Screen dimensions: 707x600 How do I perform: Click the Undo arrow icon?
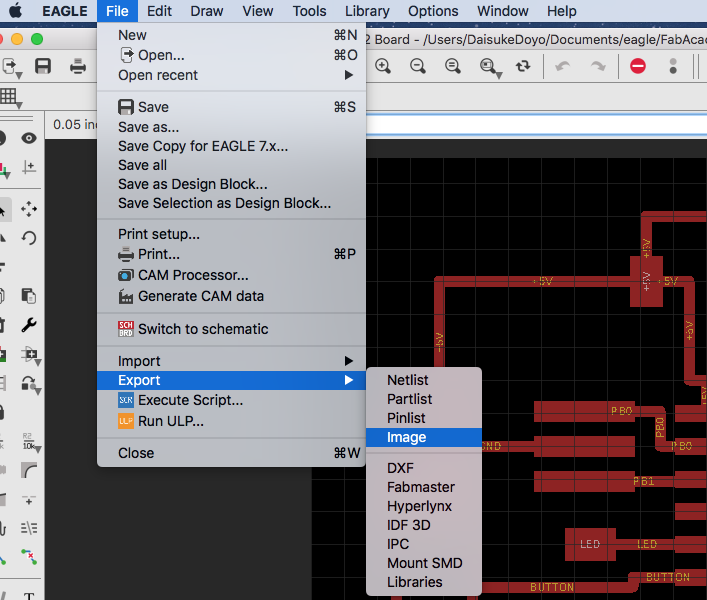tap(562, 66)
